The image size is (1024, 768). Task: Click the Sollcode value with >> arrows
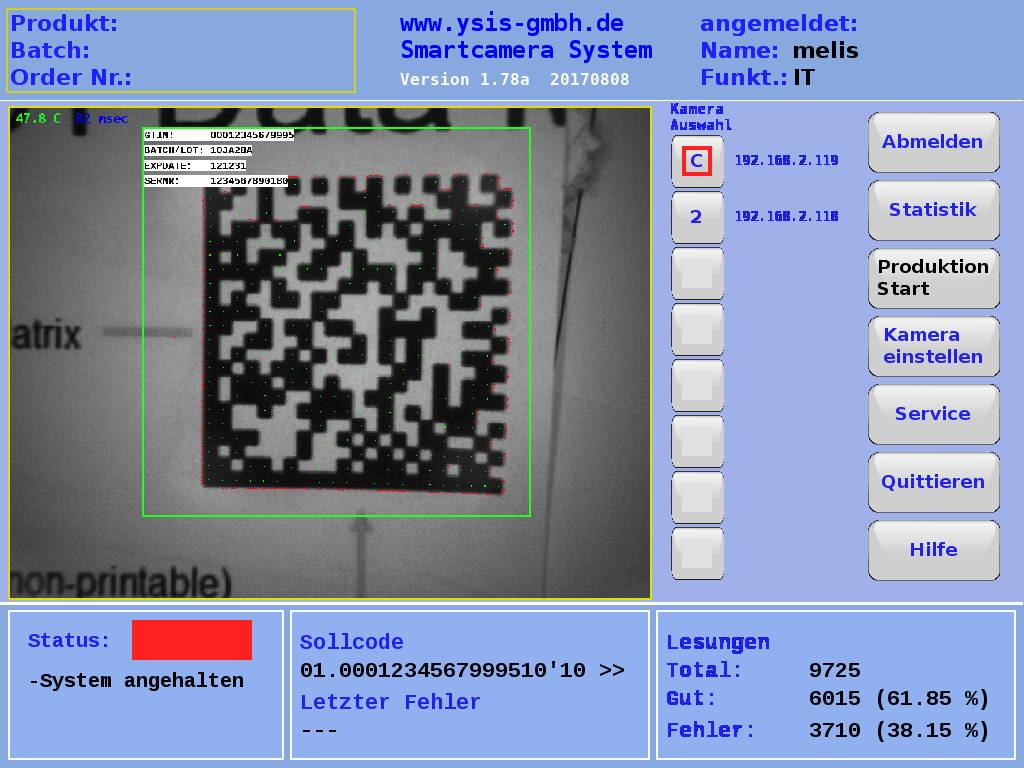click(x=462, y=671)
